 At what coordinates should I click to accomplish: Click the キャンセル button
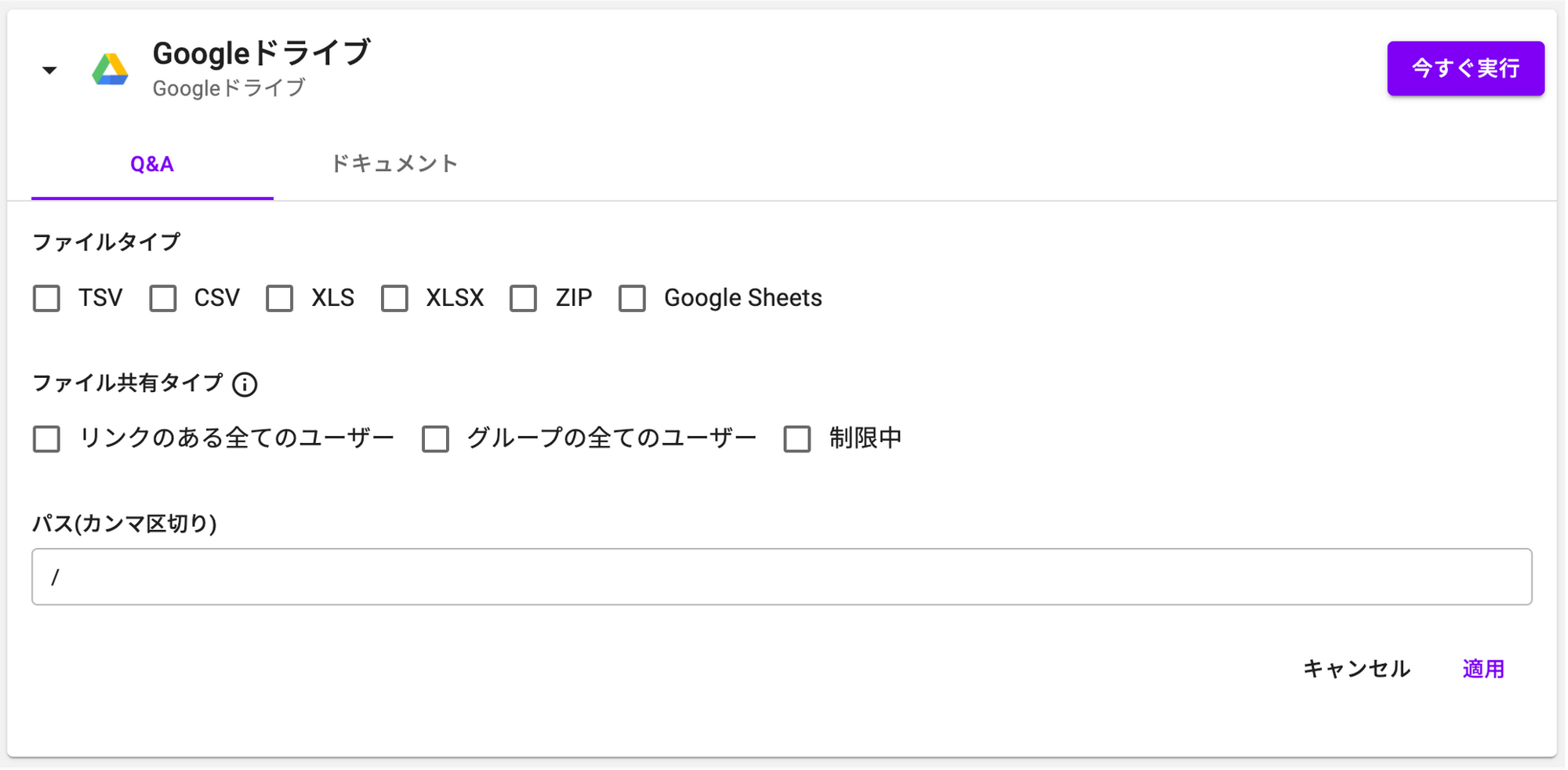[x=1356, y=669]
